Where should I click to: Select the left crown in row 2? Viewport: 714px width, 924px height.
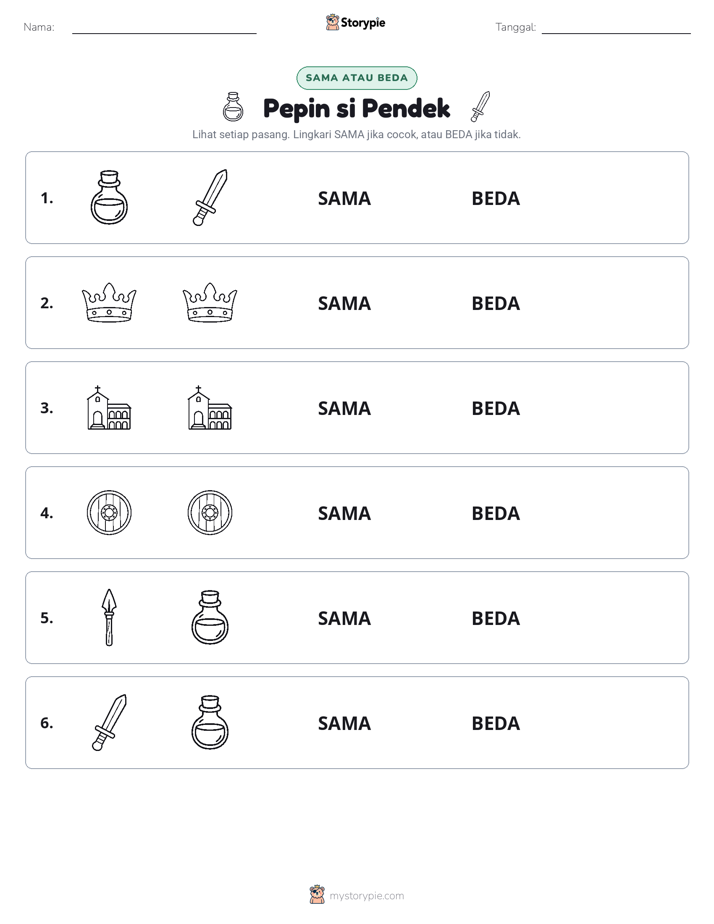pyautogui.click(x=109, y=302)
